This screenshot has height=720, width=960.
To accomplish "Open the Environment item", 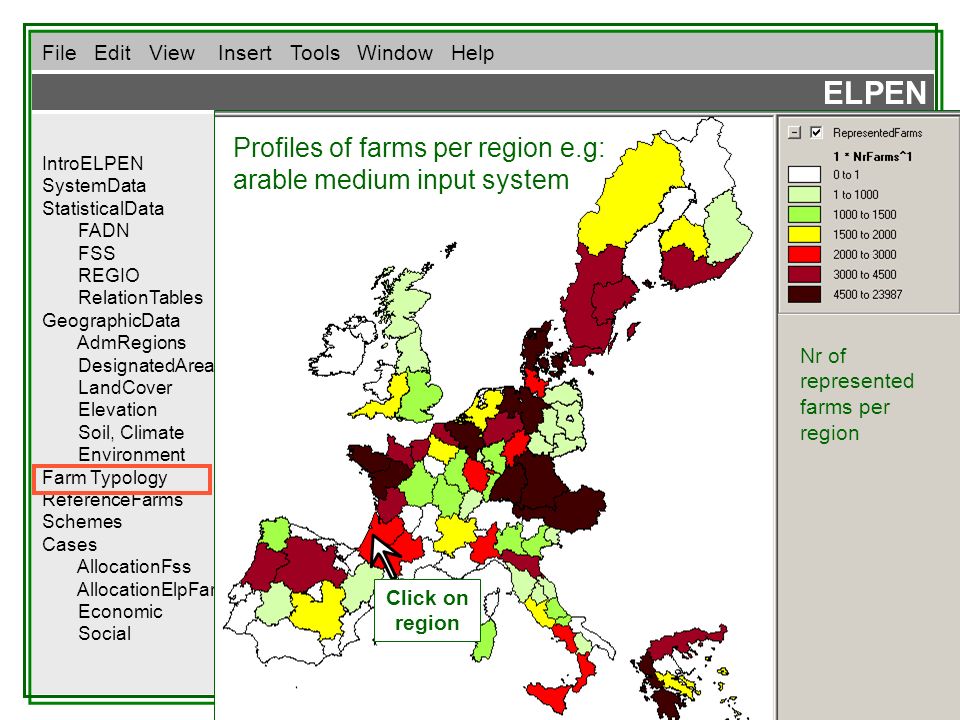I will click(x=132, y=454).
